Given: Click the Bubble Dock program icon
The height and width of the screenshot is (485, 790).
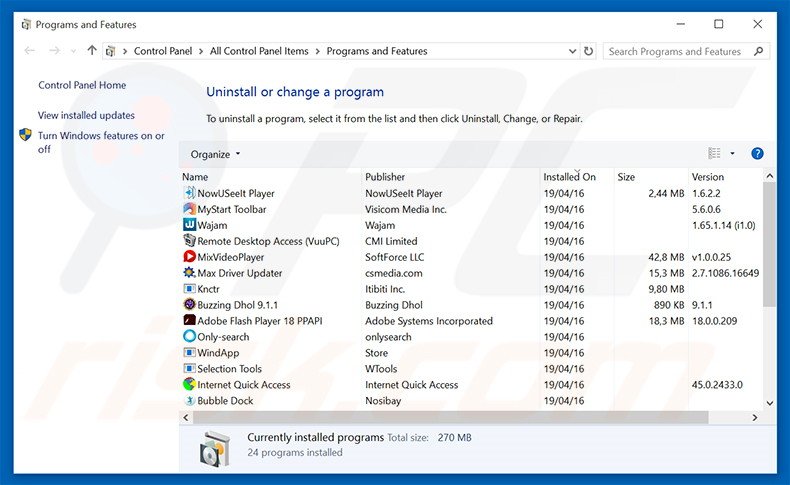Looking at the screenshot, I should (x=189, y=401).
